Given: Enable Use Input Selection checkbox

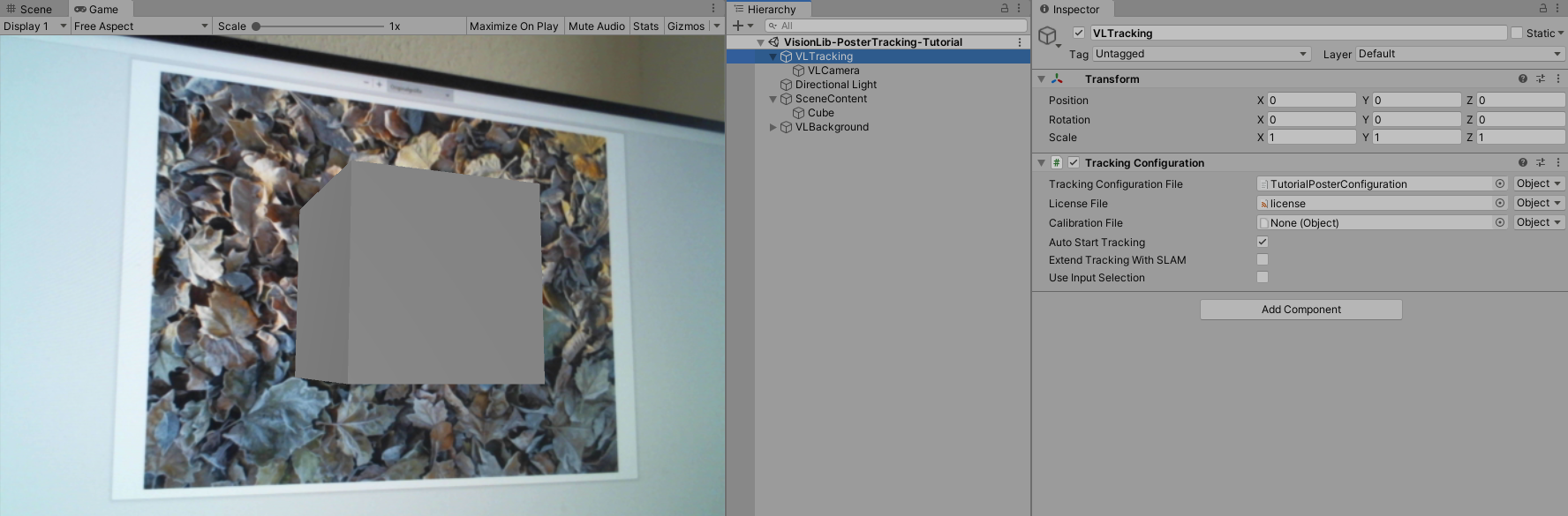Looking at the screenshot, I should (1263, 278).
